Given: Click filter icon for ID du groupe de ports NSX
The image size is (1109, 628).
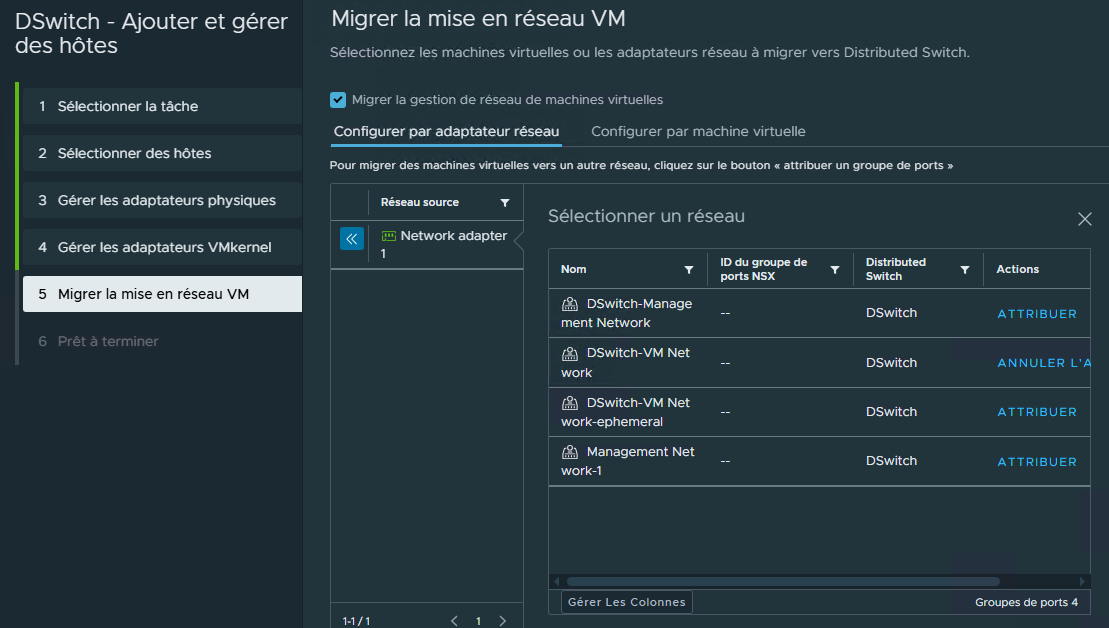Looking at the screenshot, I should pos(834,270).
